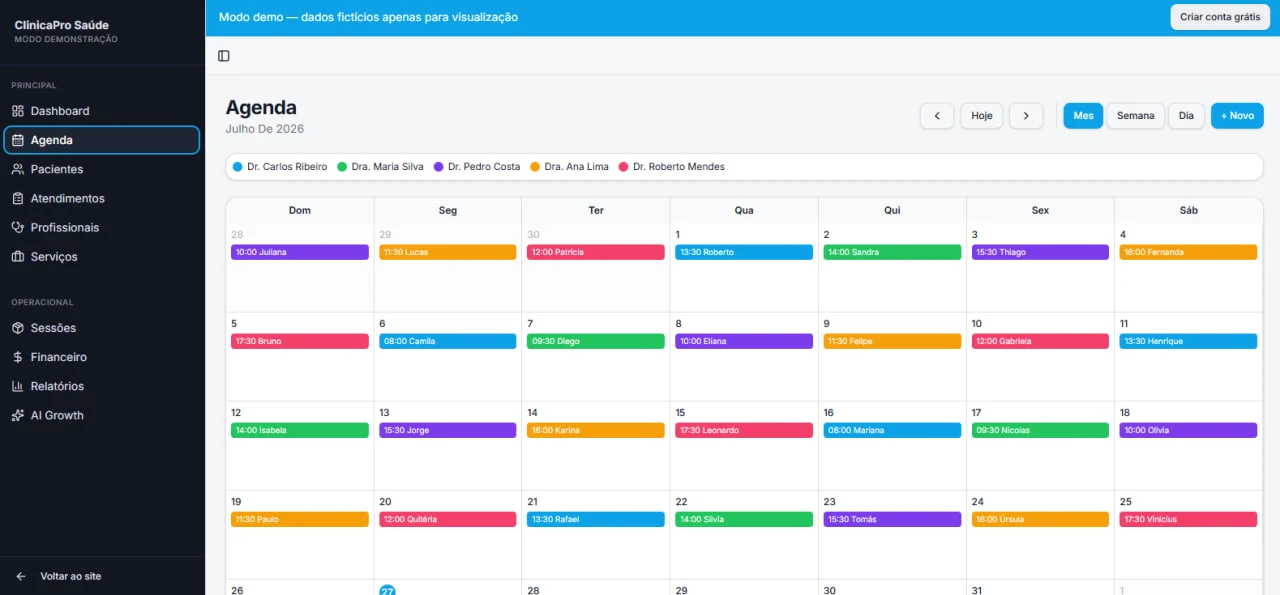Image resolution: width=1280 pixels, height=595 pixels.
Task: Open the 12:00 Quitéria appointment
Action: click(448, 519)
